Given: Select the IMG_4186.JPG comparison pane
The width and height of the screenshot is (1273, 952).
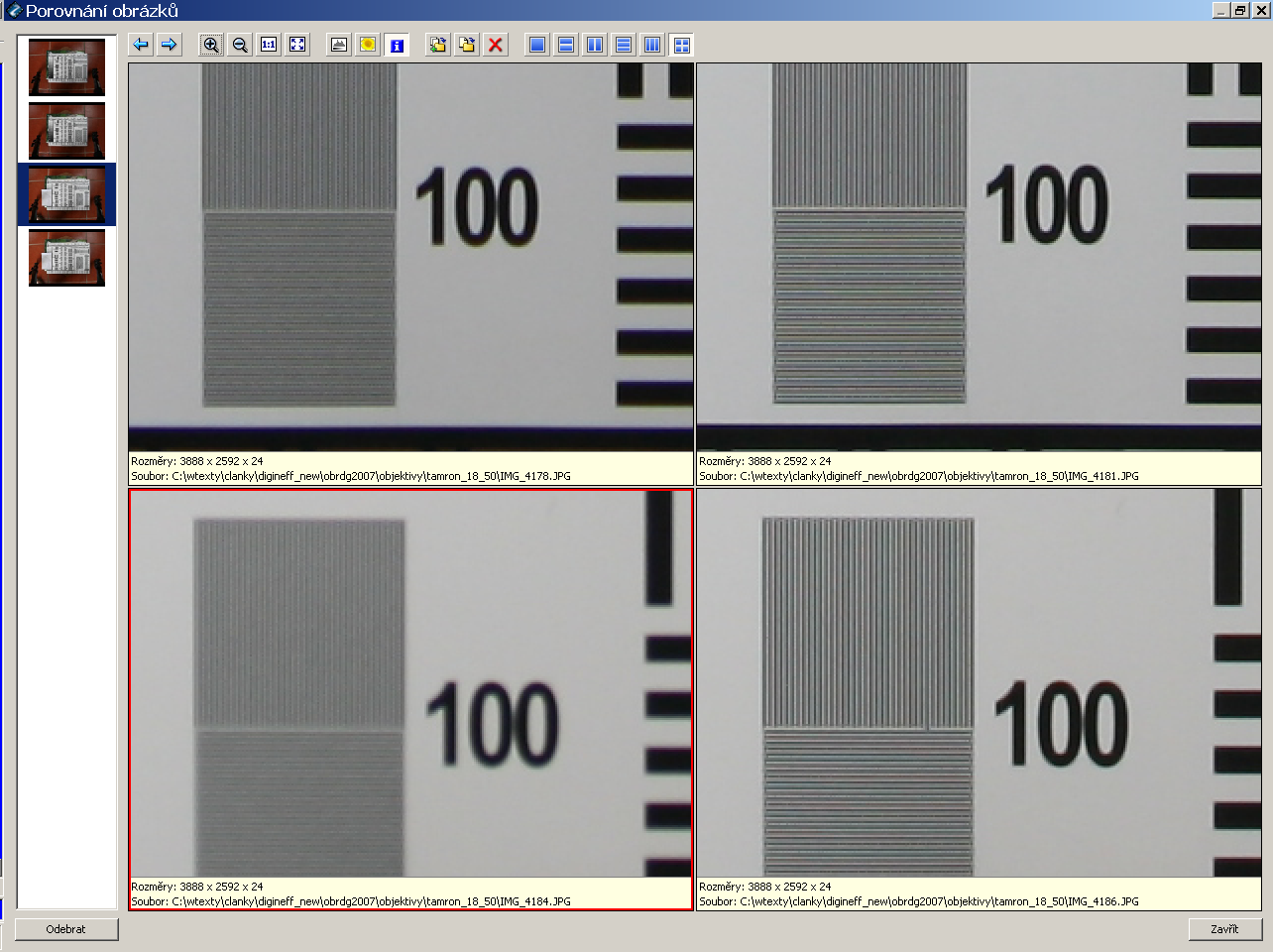Looking at the screenshot, I should point(979,684).
